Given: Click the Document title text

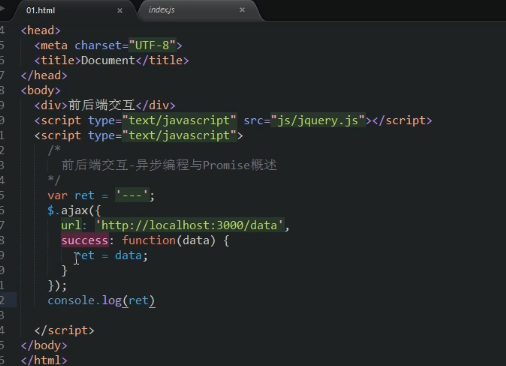Looking at the screenshot, I should pyautogui.click(x=108, y=60).
